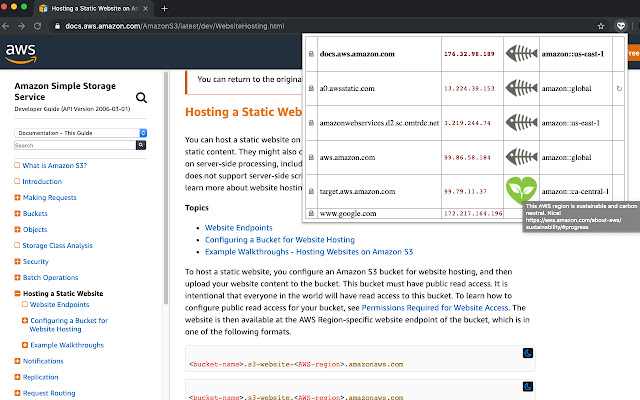Click IP address 99.86.58.184
This screenshot has width=640, height=400.
pyautogui.click(x=467, y=157)
